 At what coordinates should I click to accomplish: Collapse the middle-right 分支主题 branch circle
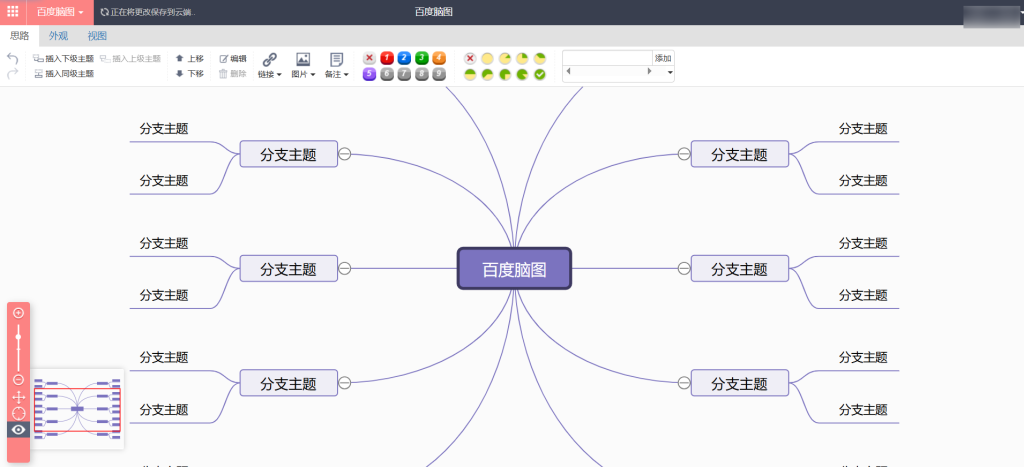tap(684, 268)
